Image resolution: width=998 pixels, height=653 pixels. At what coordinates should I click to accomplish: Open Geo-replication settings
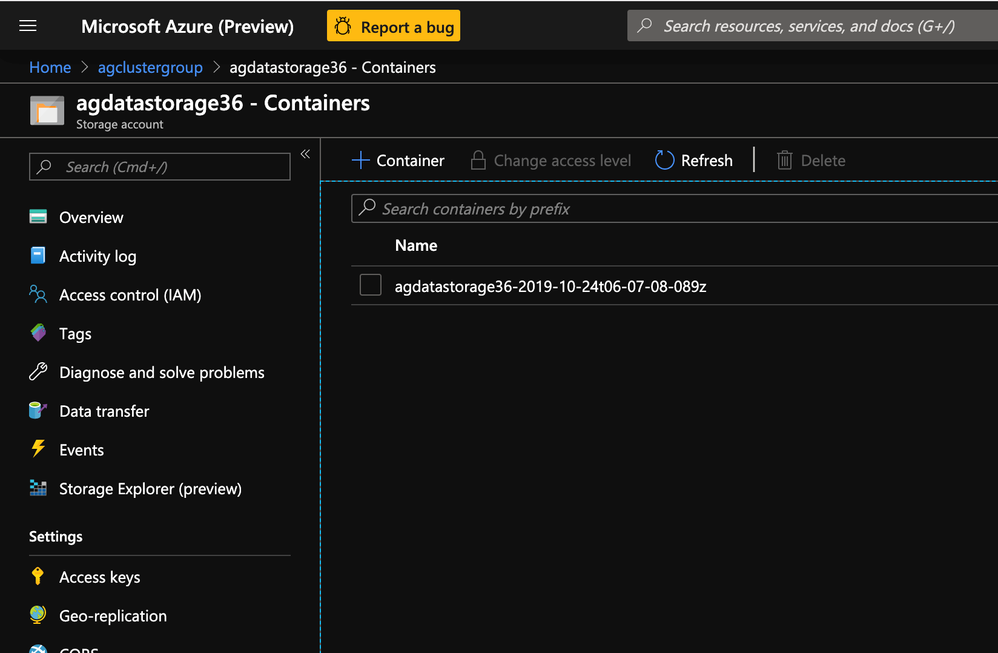click(x=112, y=616)
